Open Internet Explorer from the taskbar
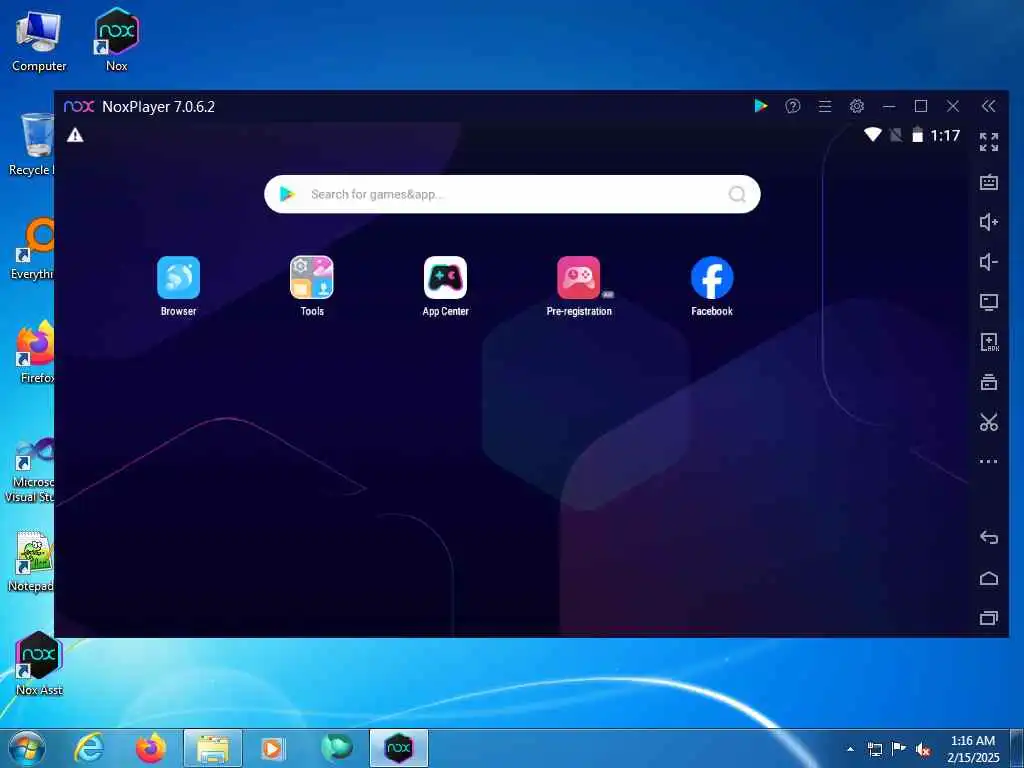The image size is (1024, 768). (x=89, y=748)
